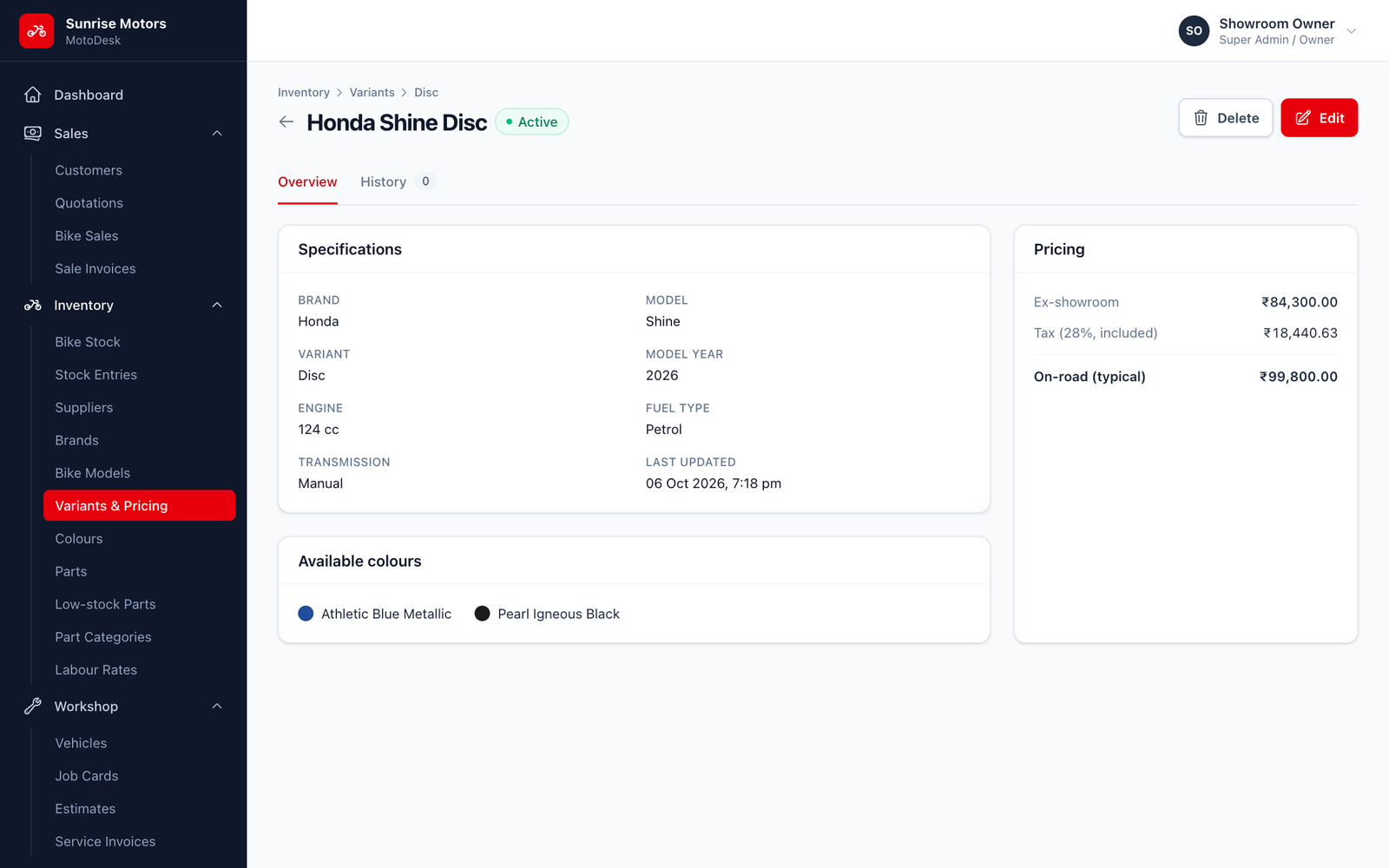The height and width of the screenshot is (868, 1389).
Task: Collapse the Workshop section chevron
Action: coord(217,707)
